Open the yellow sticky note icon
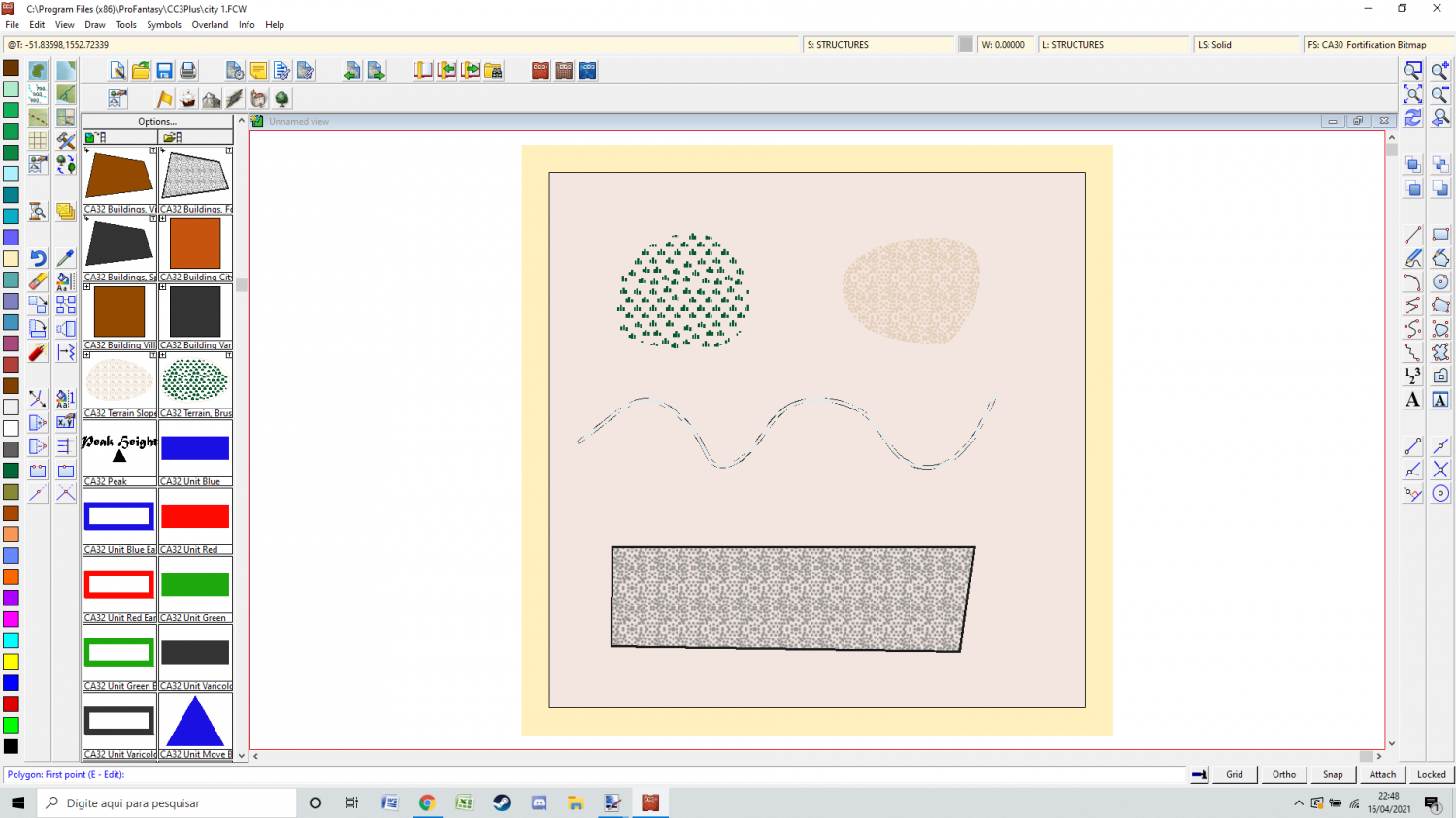 point(258,71)
